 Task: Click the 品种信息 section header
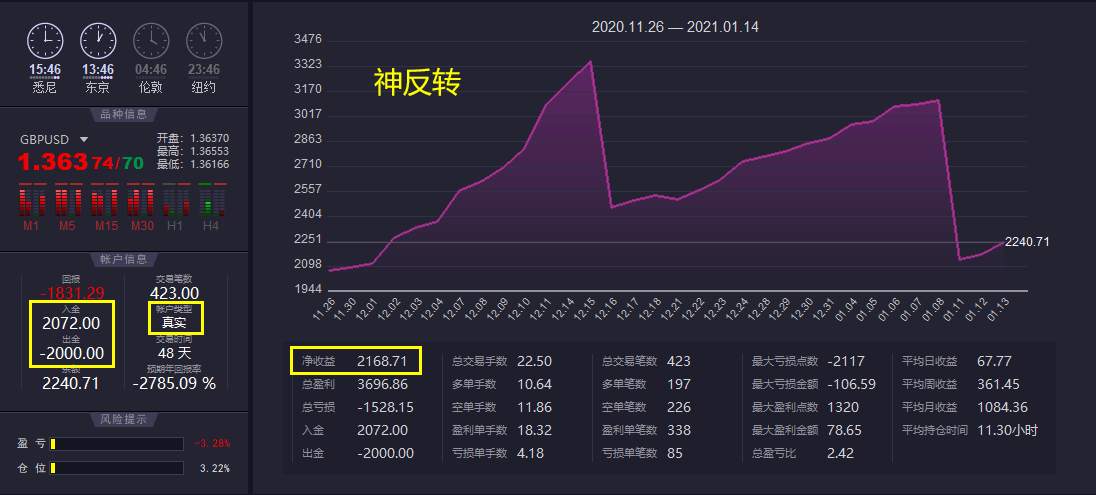click(124, 115)
